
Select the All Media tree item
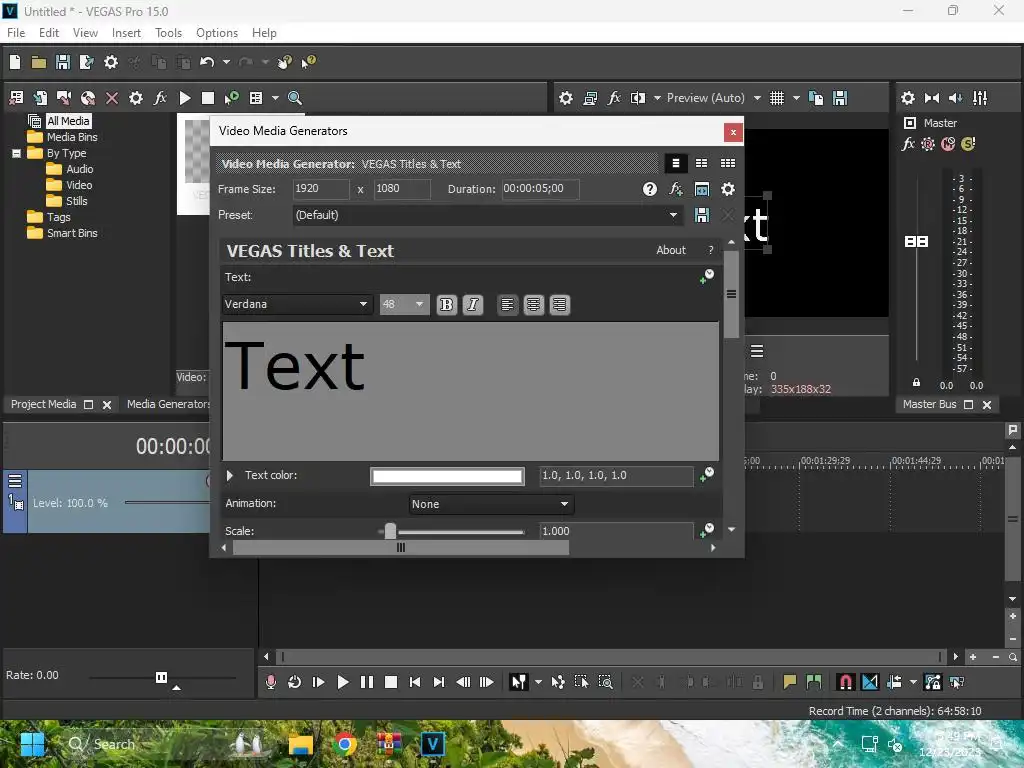click(68, 121)
